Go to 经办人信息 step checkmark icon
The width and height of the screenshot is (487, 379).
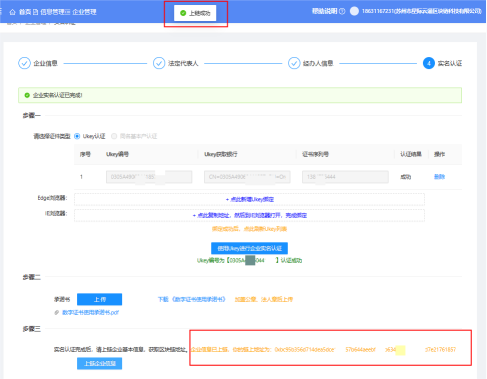(x=294, y=63)
